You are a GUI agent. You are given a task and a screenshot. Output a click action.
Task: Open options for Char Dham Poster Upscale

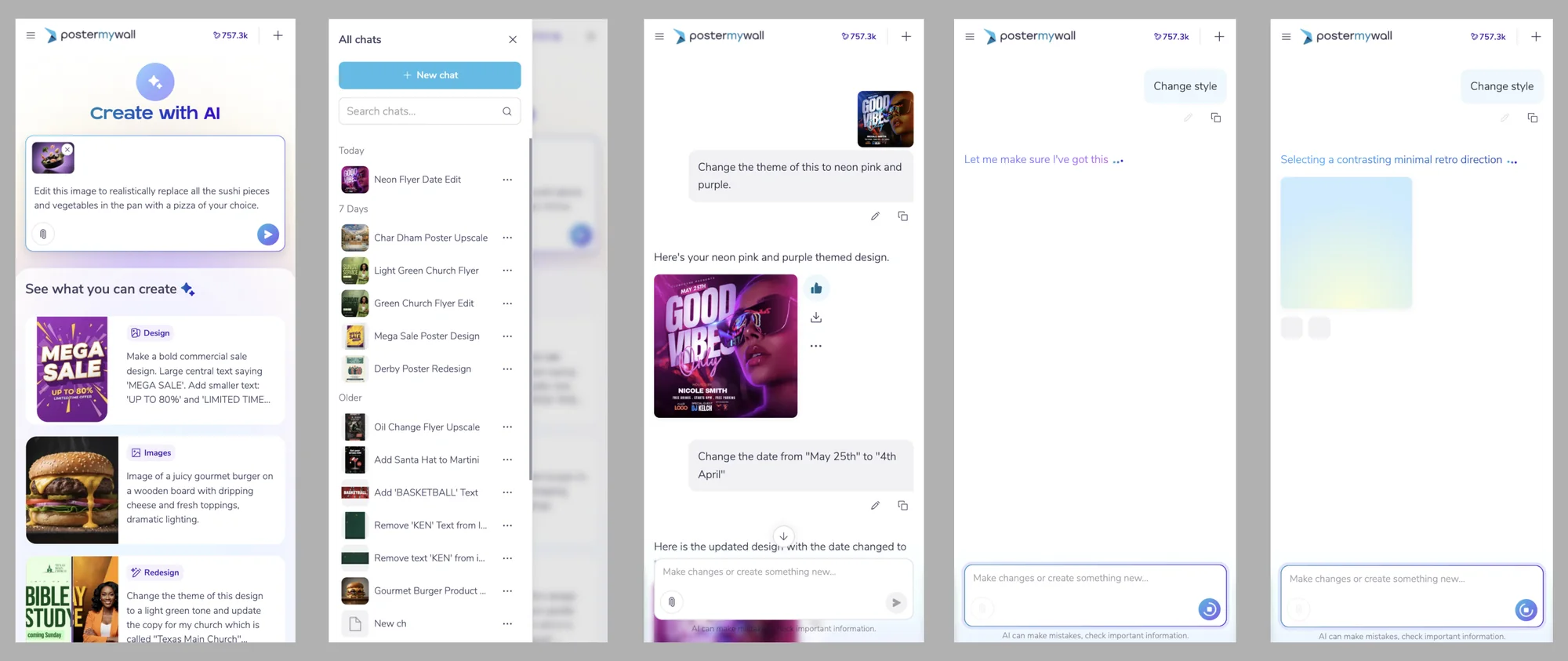tap(507, 238)
